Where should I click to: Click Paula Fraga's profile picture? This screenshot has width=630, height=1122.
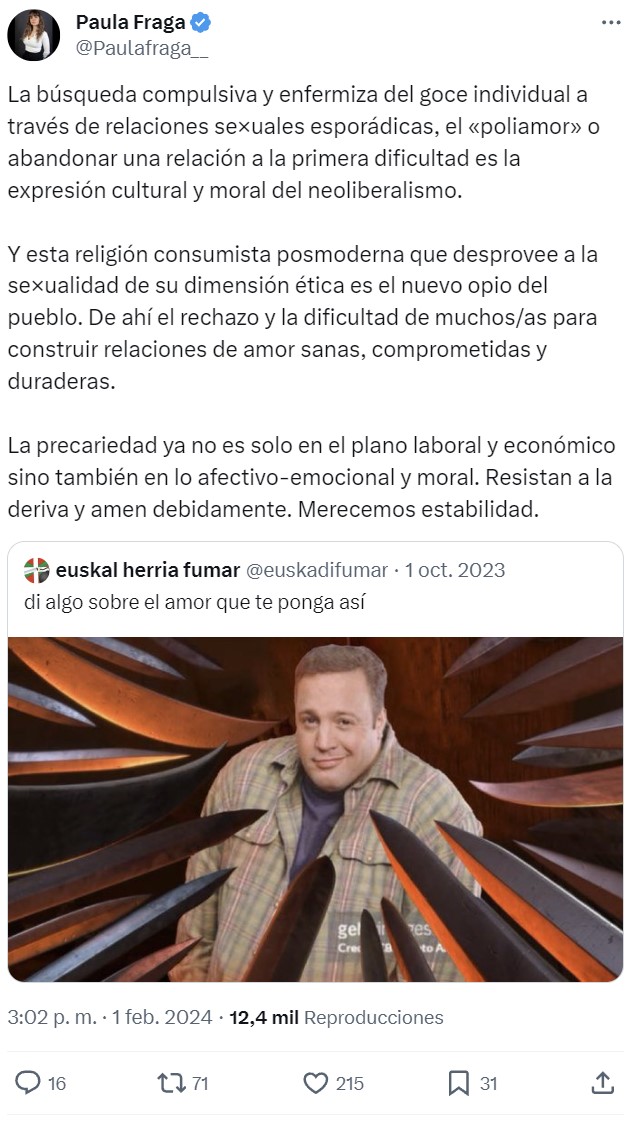pos(34,34)
